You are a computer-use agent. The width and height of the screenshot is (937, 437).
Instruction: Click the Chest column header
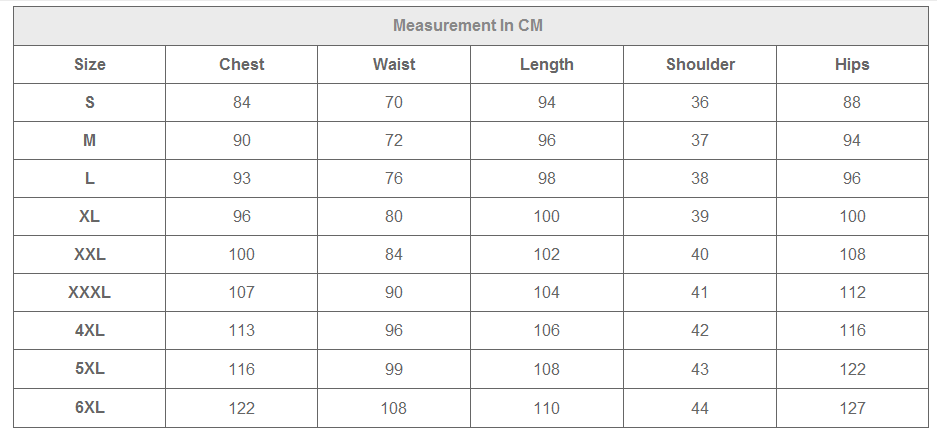tap(241, 64)
